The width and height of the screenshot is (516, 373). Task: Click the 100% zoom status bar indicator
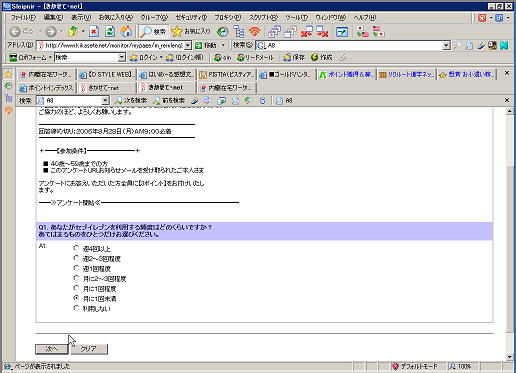461,367
